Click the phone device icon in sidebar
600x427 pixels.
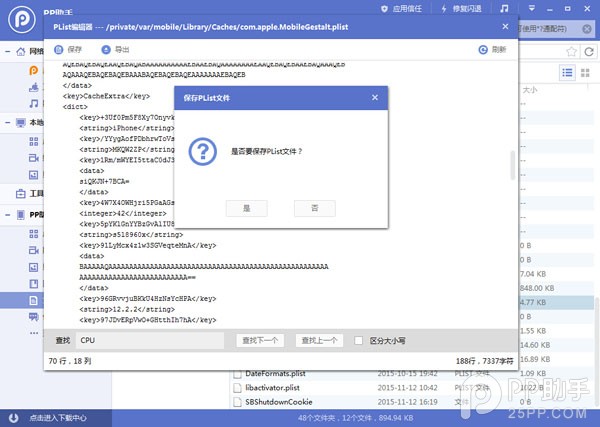21,215
